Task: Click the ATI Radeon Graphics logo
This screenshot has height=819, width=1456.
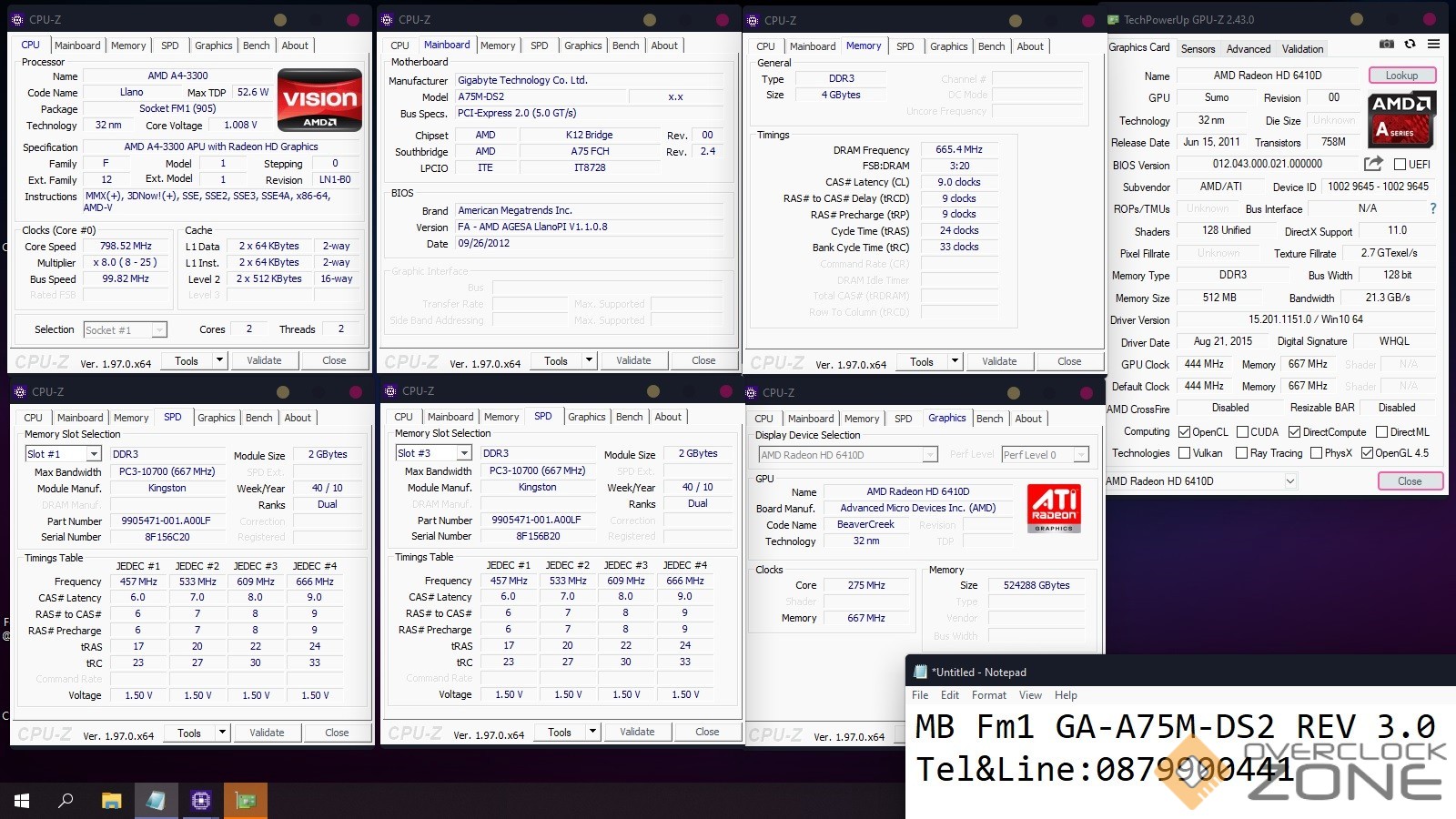Action: (1054, 508)
